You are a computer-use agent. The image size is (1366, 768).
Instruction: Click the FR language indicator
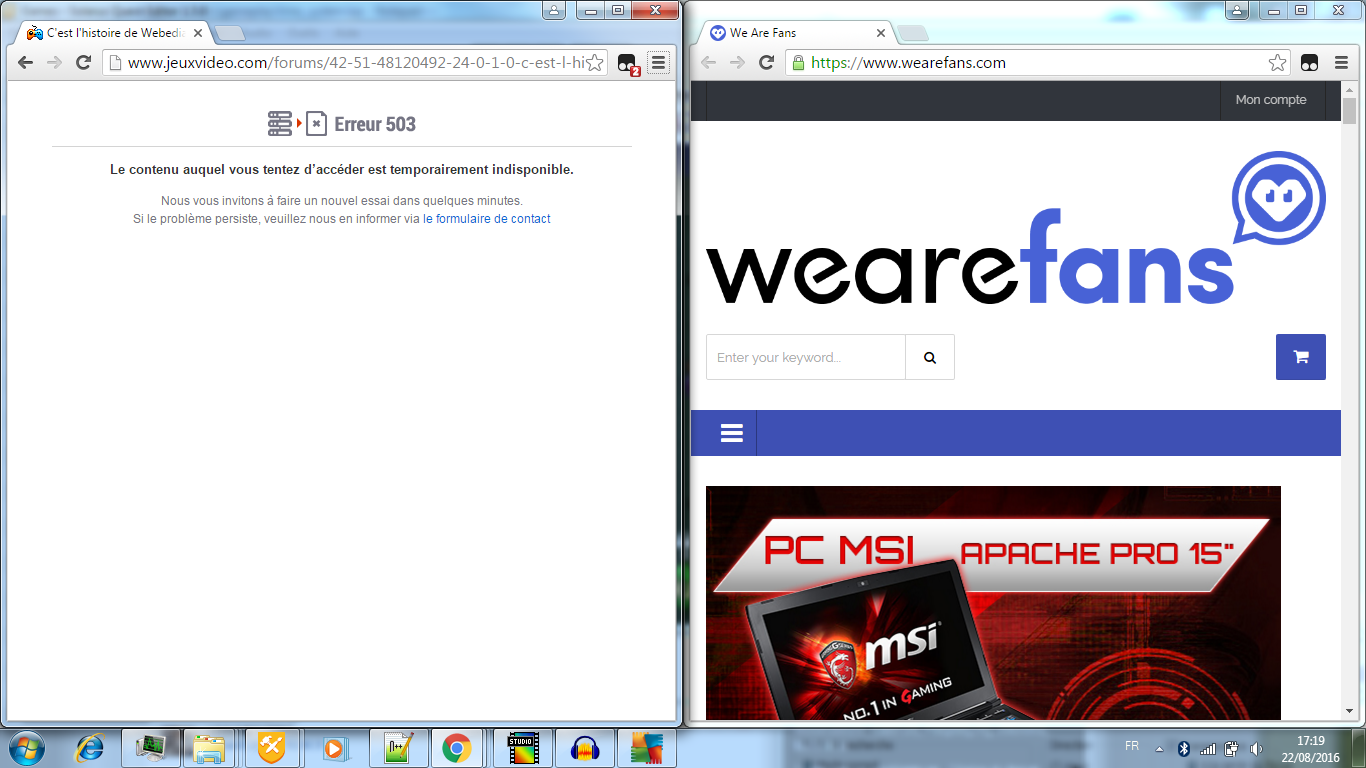click(1131, 747)
